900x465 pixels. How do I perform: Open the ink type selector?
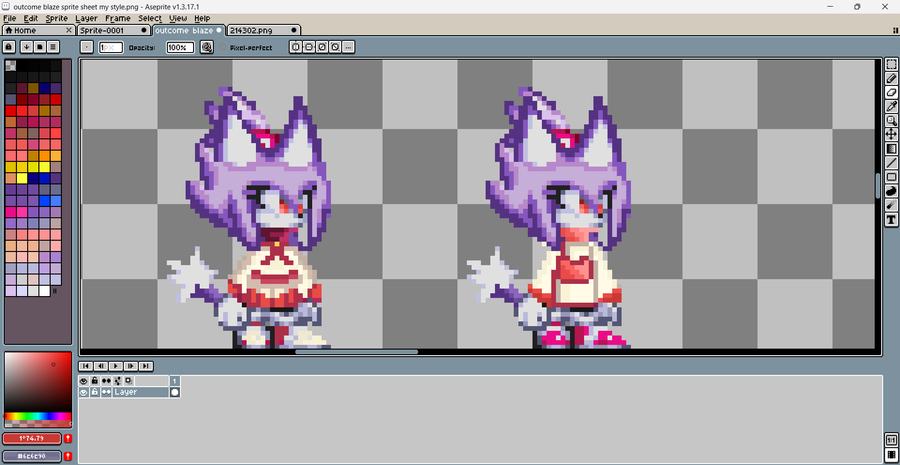tap(207, 47)
